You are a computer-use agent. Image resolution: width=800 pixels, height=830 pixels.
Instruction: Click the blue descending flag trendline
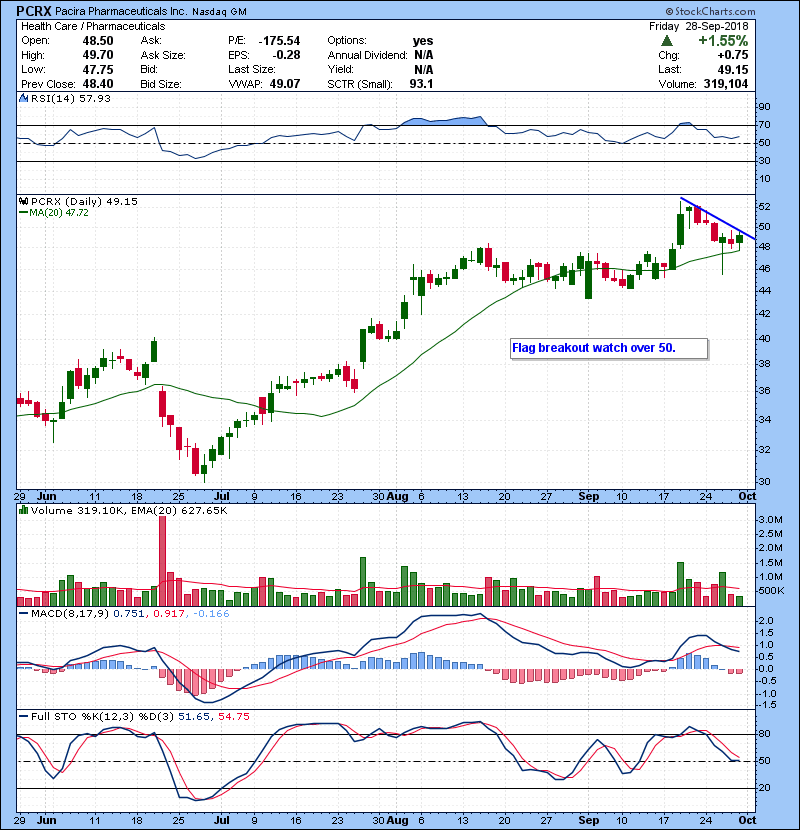(717, 217)
